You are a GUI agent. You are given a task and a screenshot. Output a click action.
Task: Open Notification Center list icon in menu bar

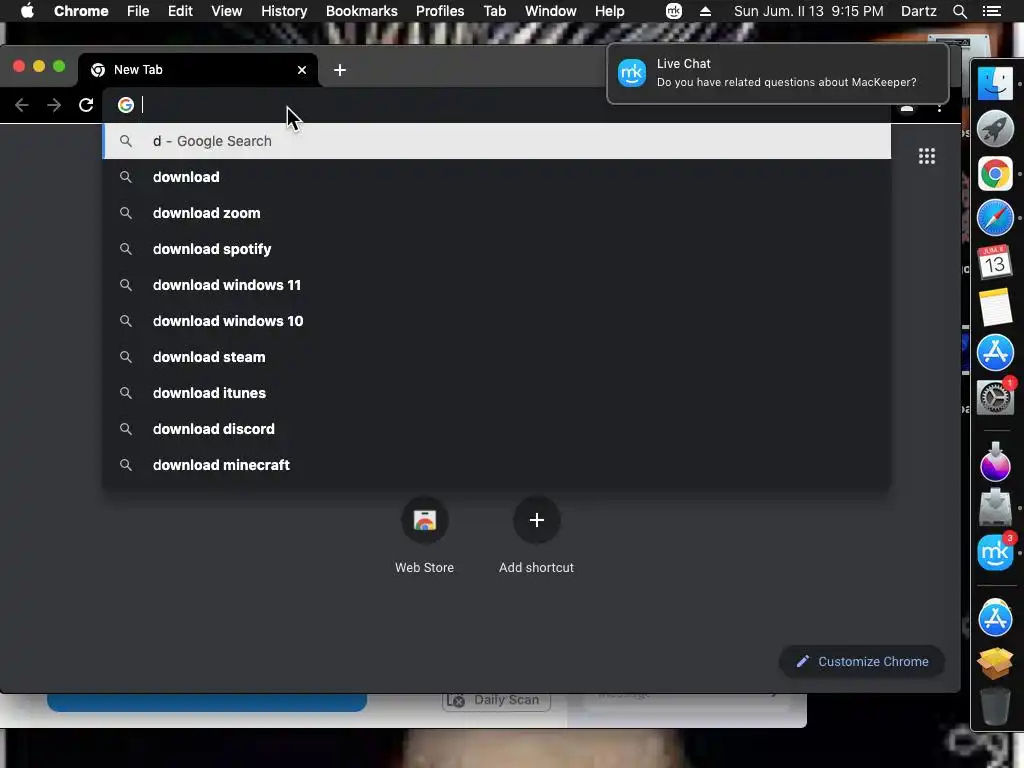point(991,11)
